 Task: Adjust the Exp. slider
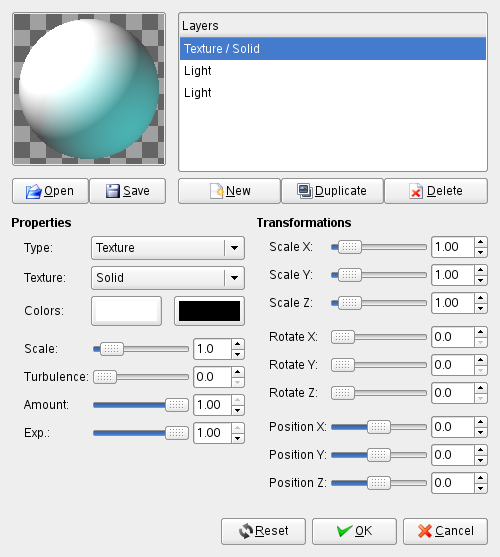coord(141,433)
